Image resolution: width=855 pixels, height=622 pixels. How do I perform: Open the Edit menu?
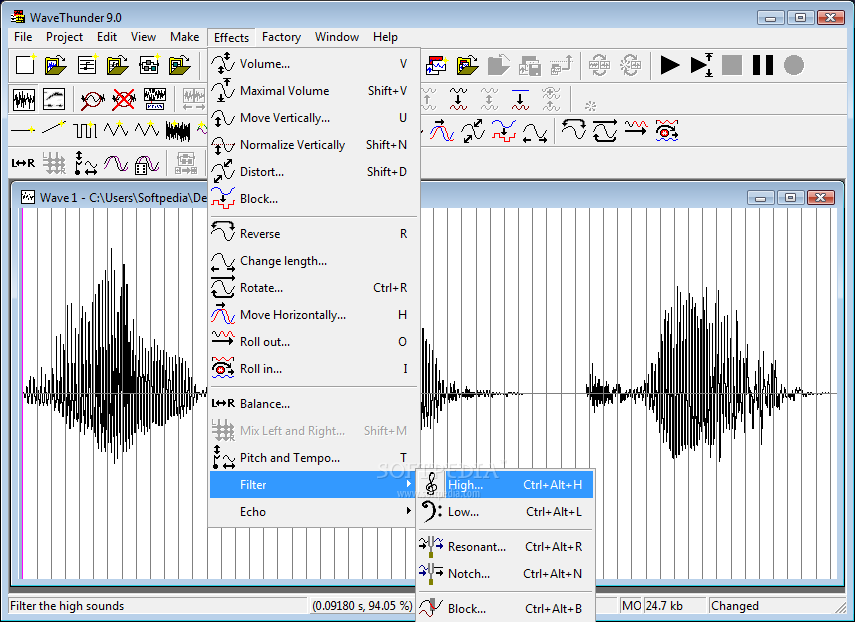pos(107,37)
